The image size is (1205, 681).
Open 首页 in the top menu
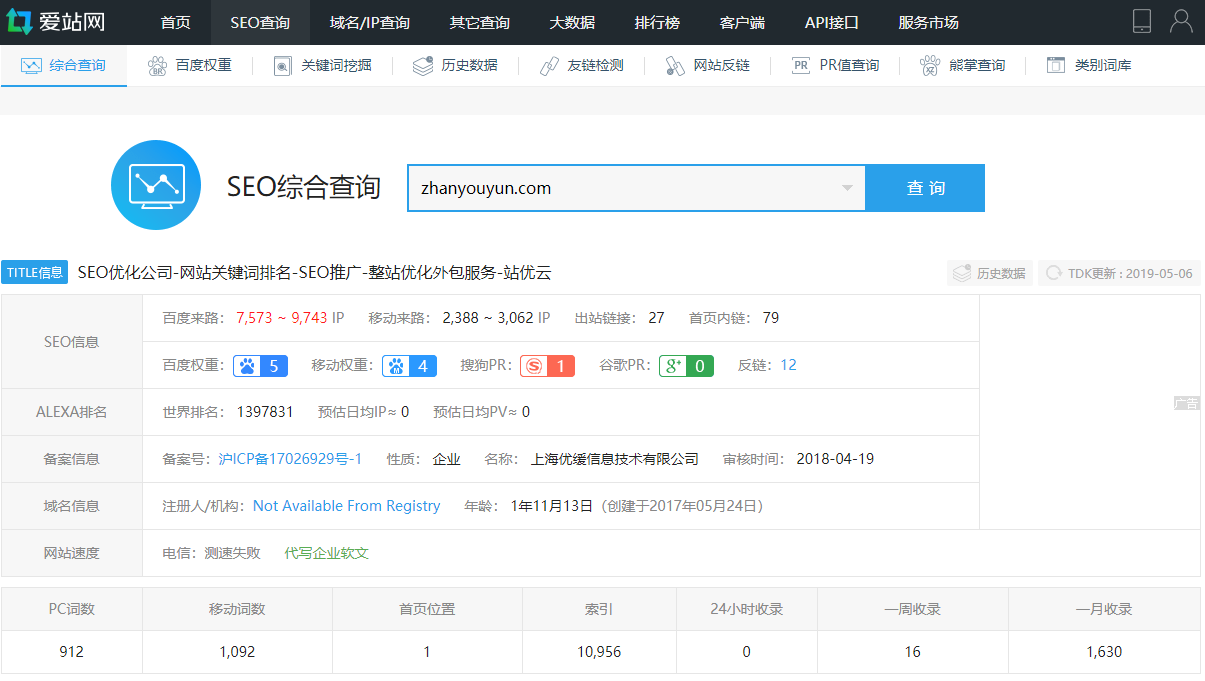pos(175,22)
